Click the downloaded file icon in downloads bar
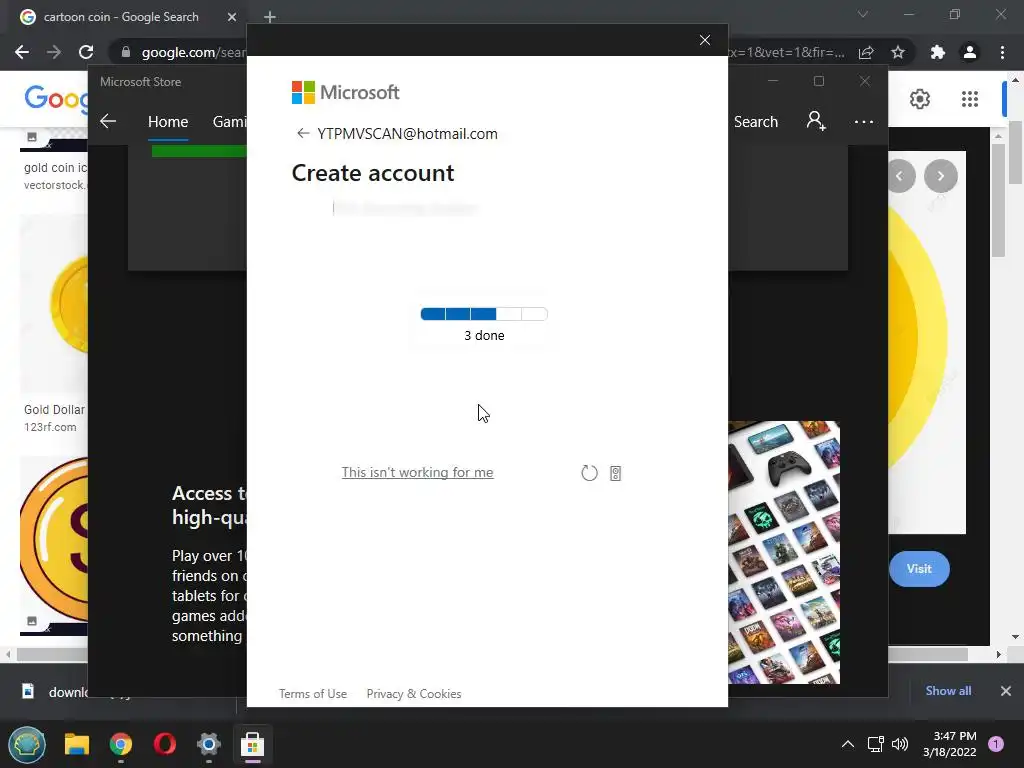 click(x=28, y=691)
